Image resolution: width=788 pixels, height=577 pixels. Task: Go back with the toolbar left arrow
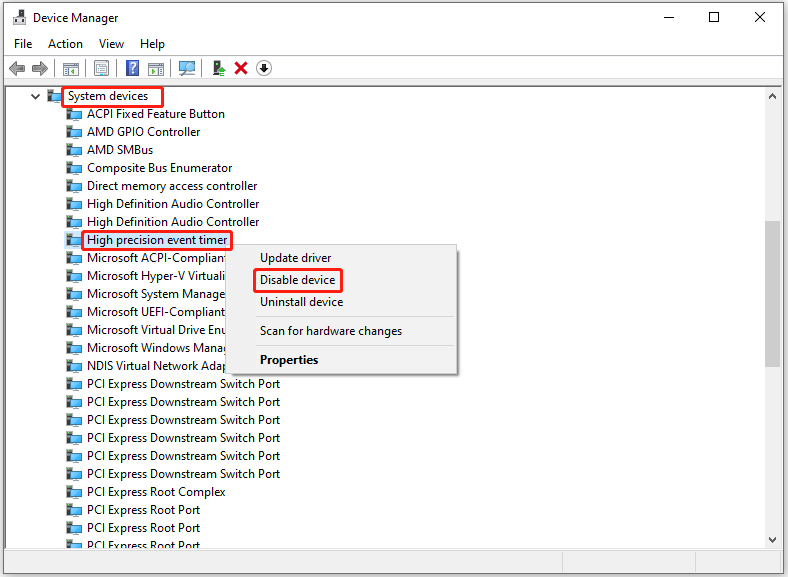click(17, 68)
